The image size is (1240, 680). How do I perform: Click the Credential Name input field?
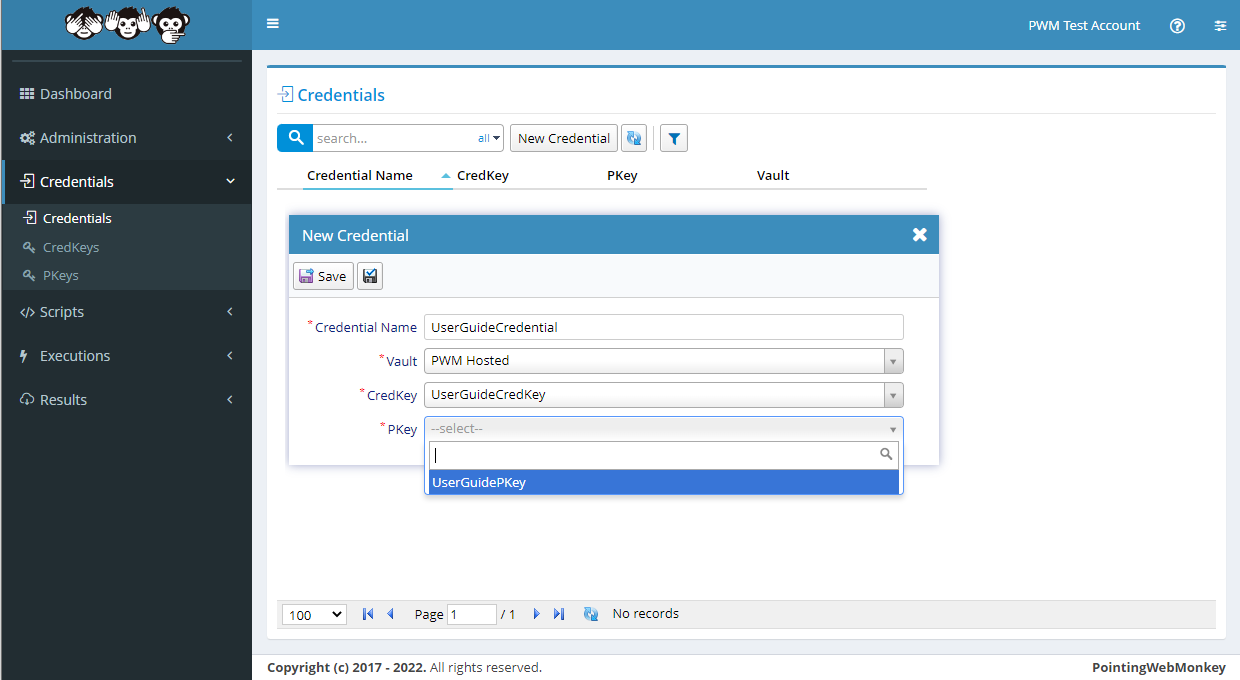[663, 327]
